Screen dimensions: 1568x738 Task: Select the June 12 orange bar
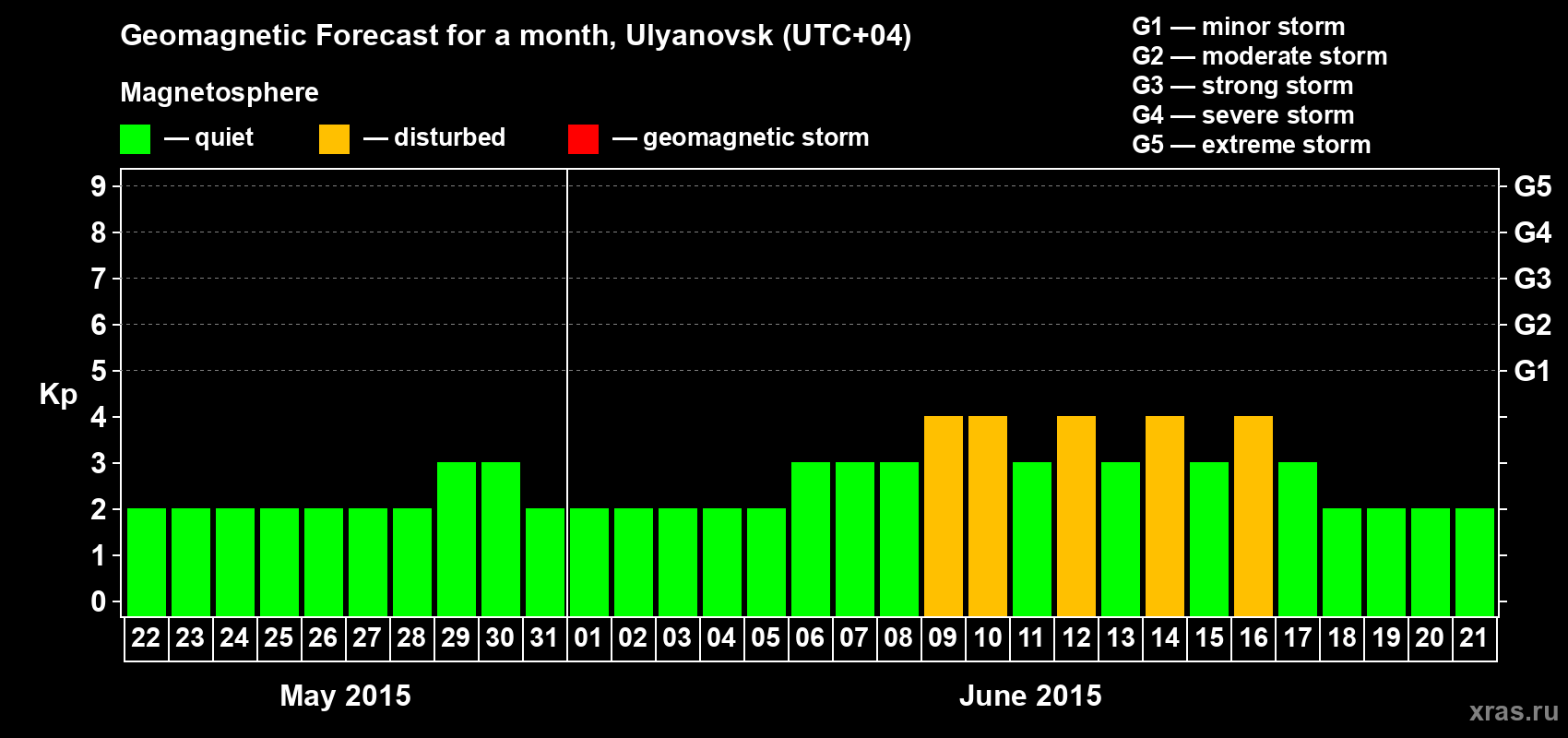point(1076,516)
